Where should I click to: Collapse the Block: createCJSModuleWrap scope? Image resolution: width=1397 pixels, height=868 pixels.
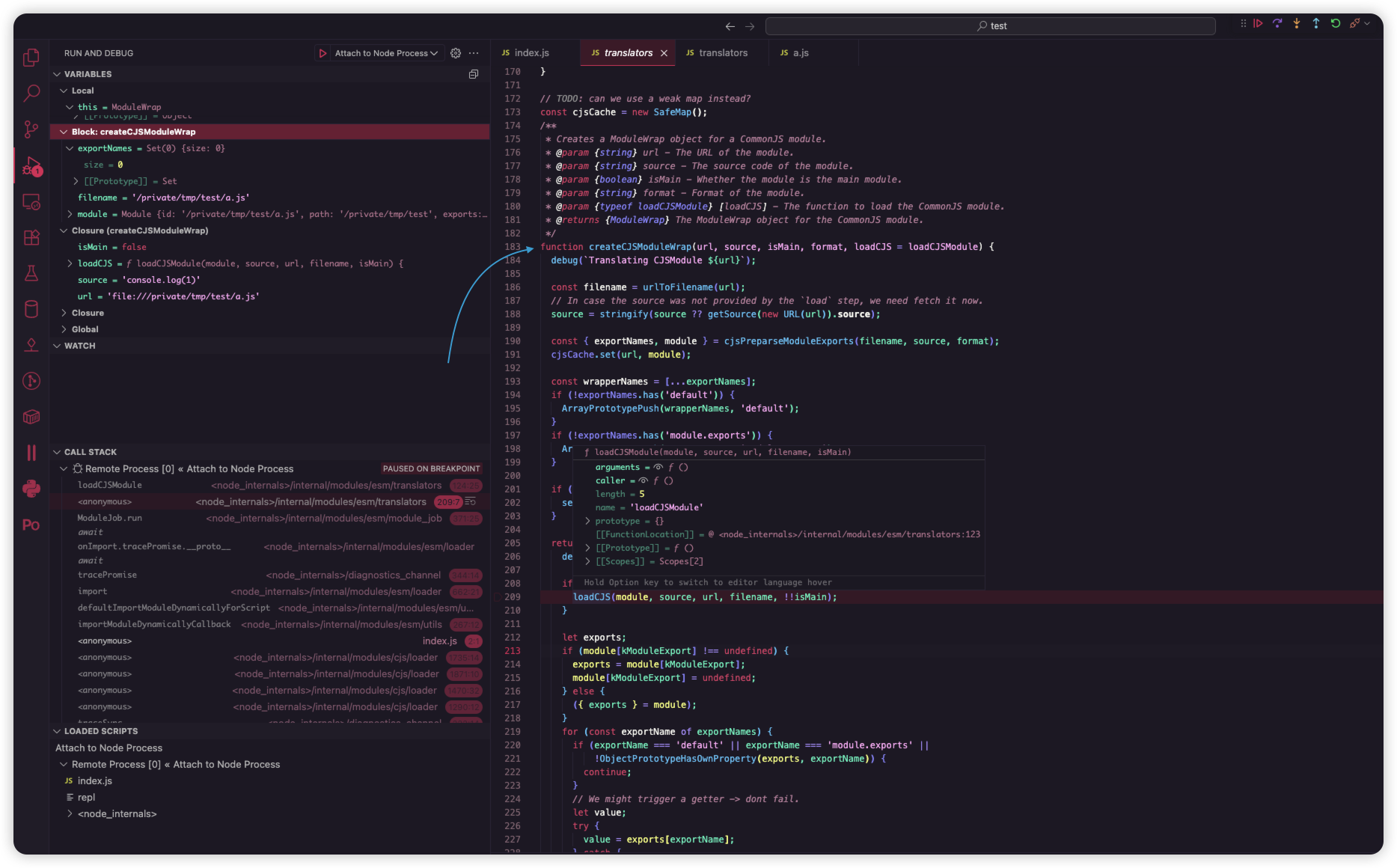(64, 132)
